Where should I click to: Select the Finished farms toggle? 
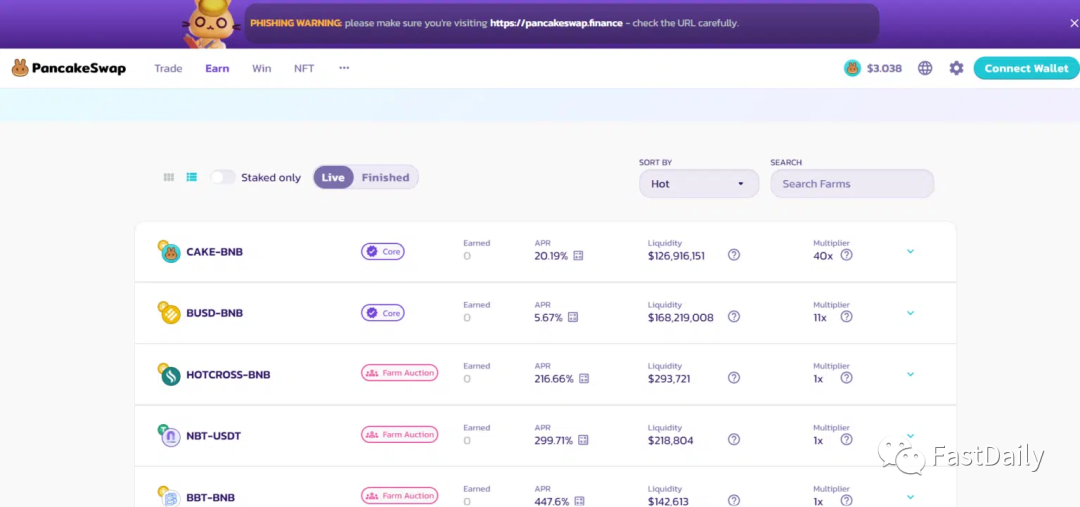[386, 177]
